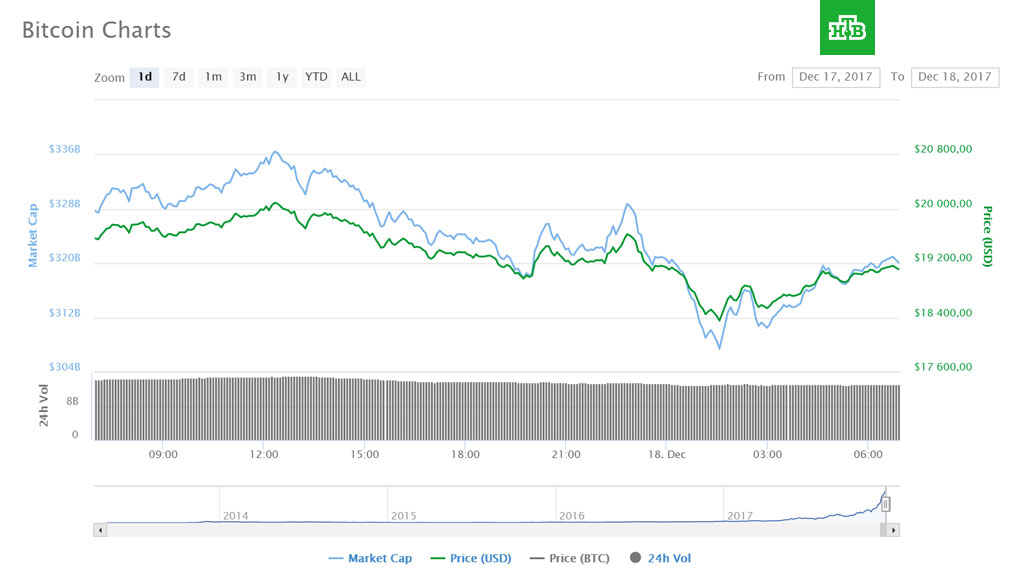Click the Zoom label
The width and height of the screenshot is (1024, 576).
tap(109, 78)
